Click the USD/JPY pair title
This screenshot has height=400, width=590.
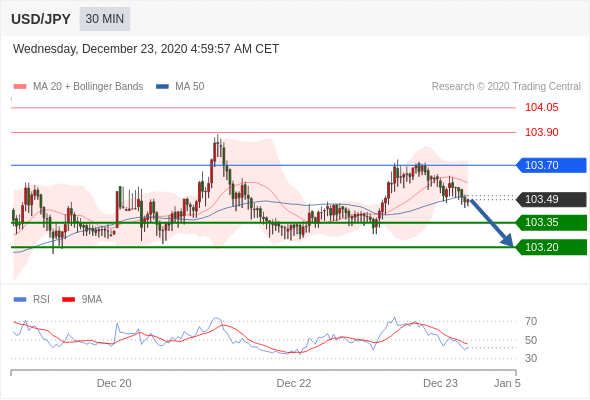41,19
